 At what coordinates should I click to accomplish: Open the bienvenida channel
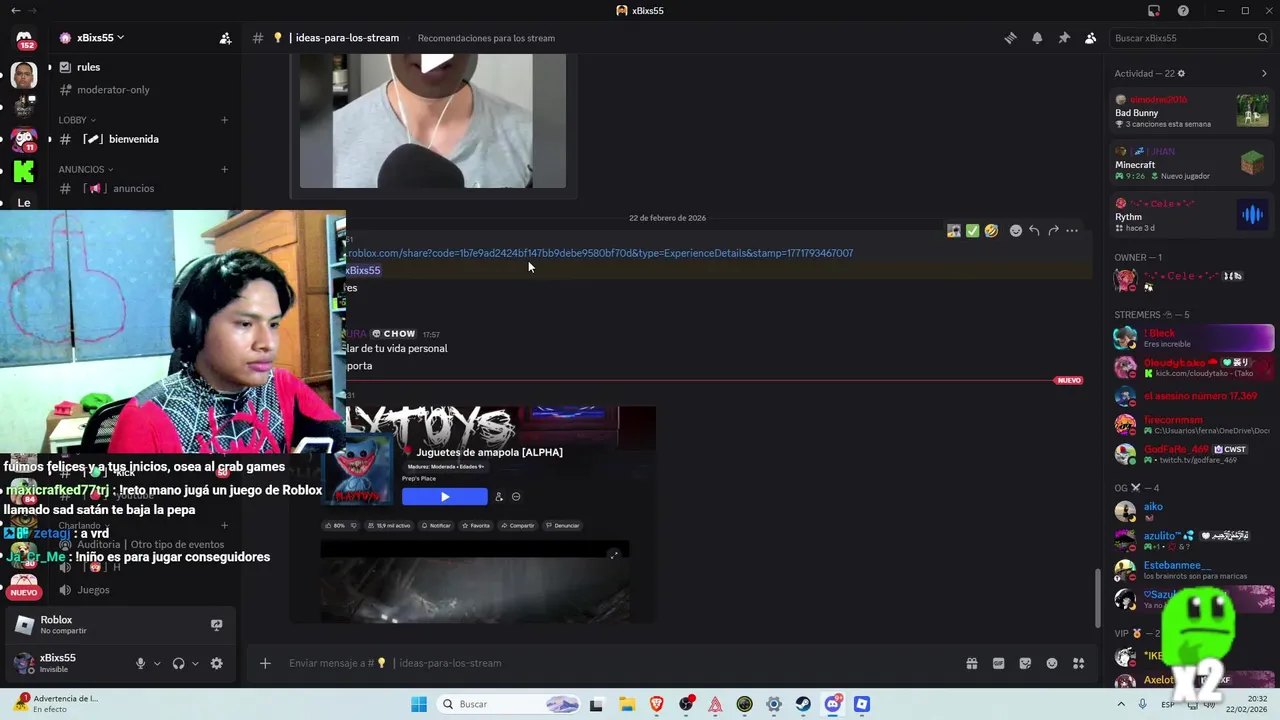pos(133,139)
